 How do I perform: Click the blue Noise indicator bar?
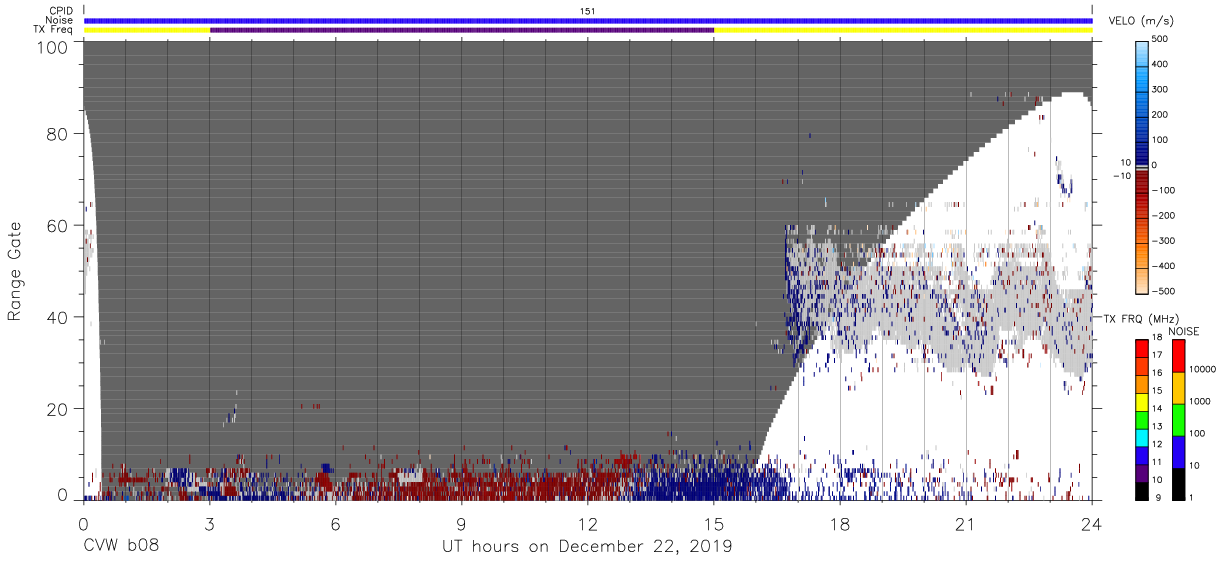pyautogui.click(x=588, y=20)
